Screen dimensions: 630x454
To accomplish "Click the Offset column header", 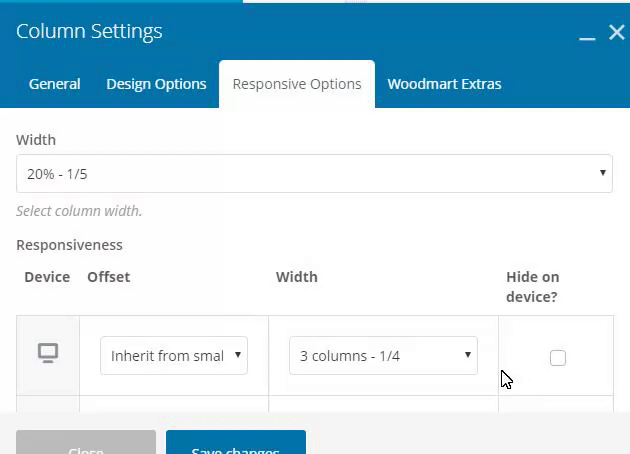I will click(x=108, y=277).
